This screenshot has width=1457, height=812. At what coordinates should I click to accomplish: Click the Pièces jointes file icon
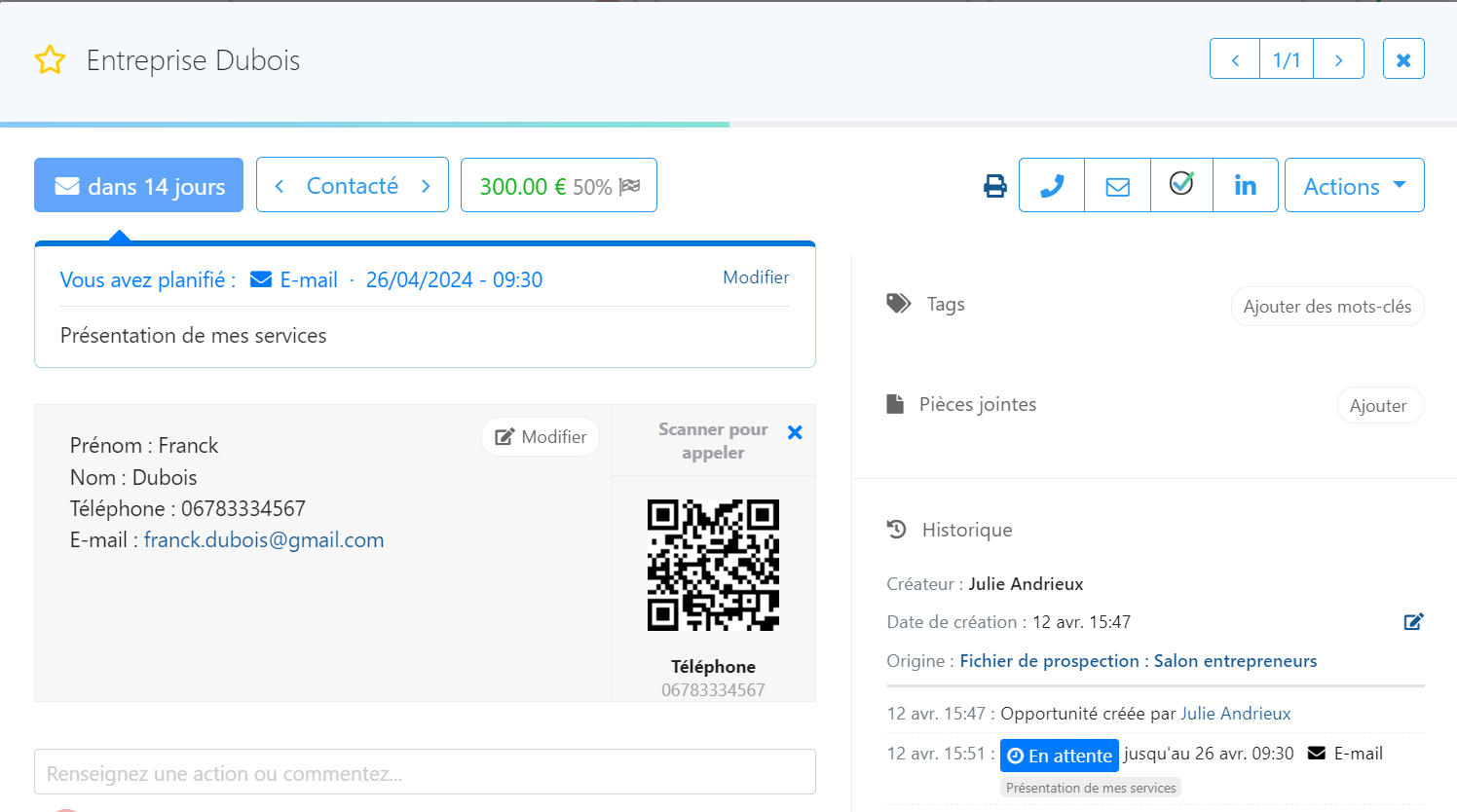point(895,404)
